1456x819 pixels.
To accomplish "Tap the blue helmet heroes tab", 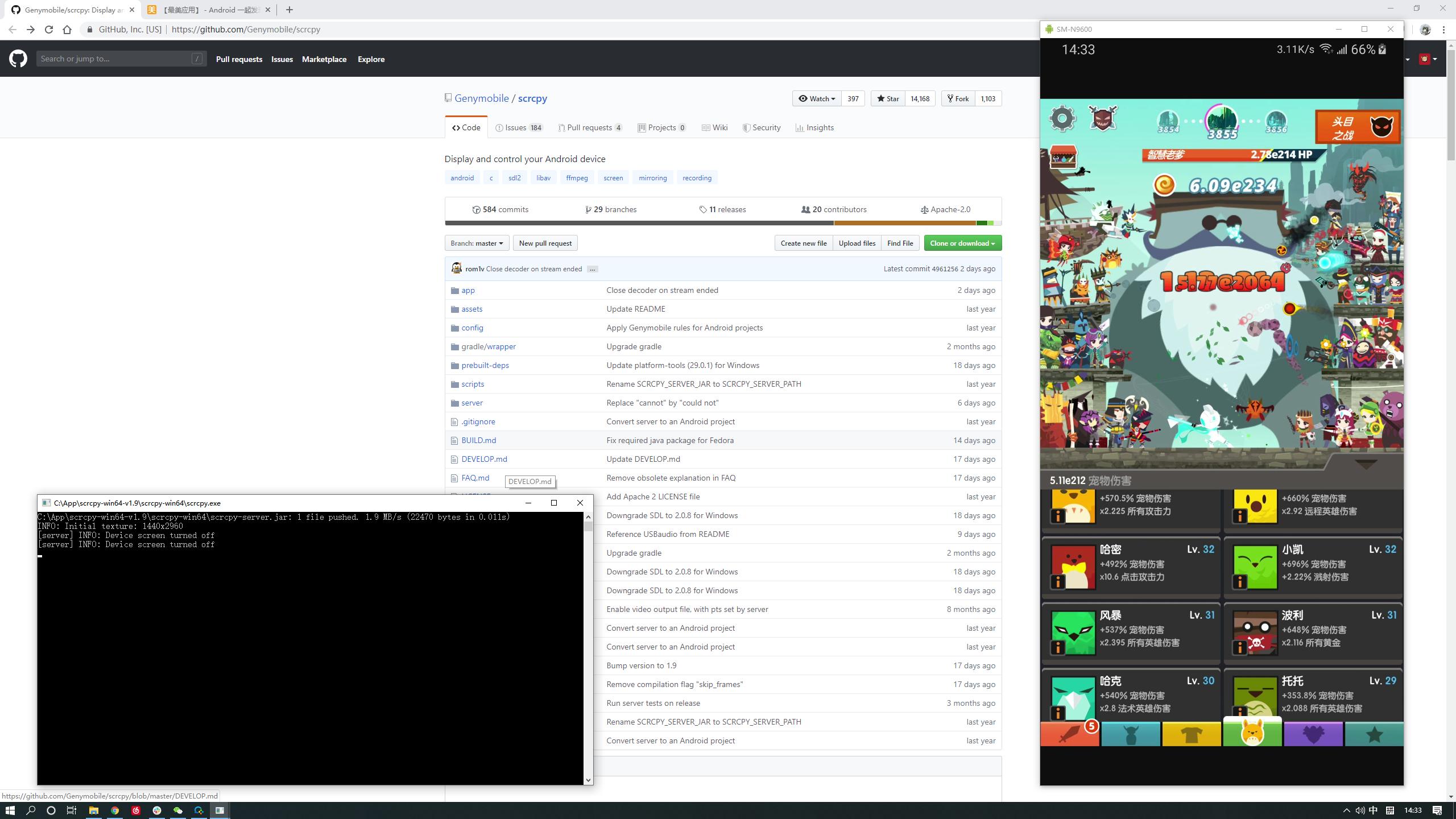I will coord(1130,734).
